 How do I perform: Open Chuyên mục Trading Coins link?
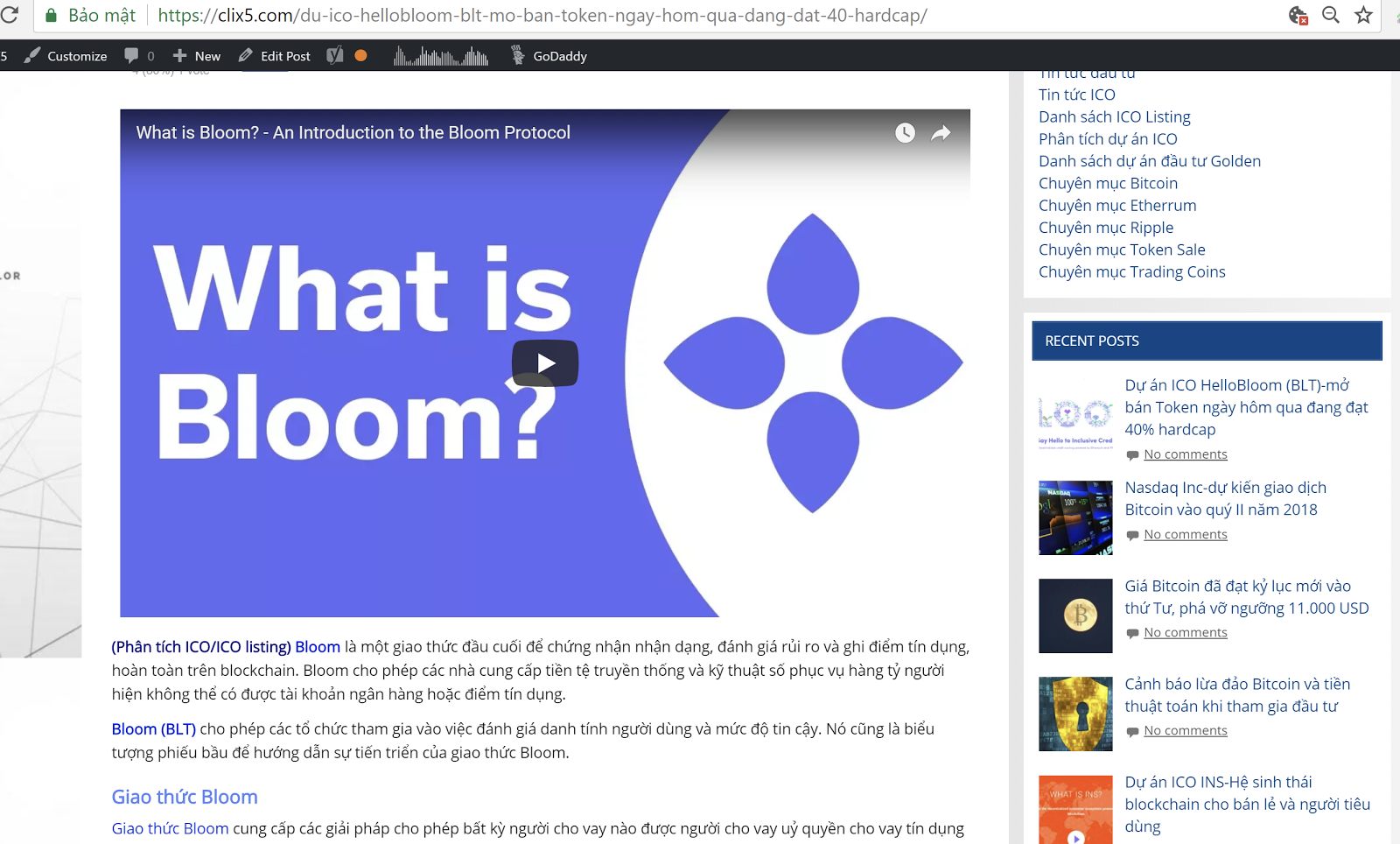[1131, 271]
